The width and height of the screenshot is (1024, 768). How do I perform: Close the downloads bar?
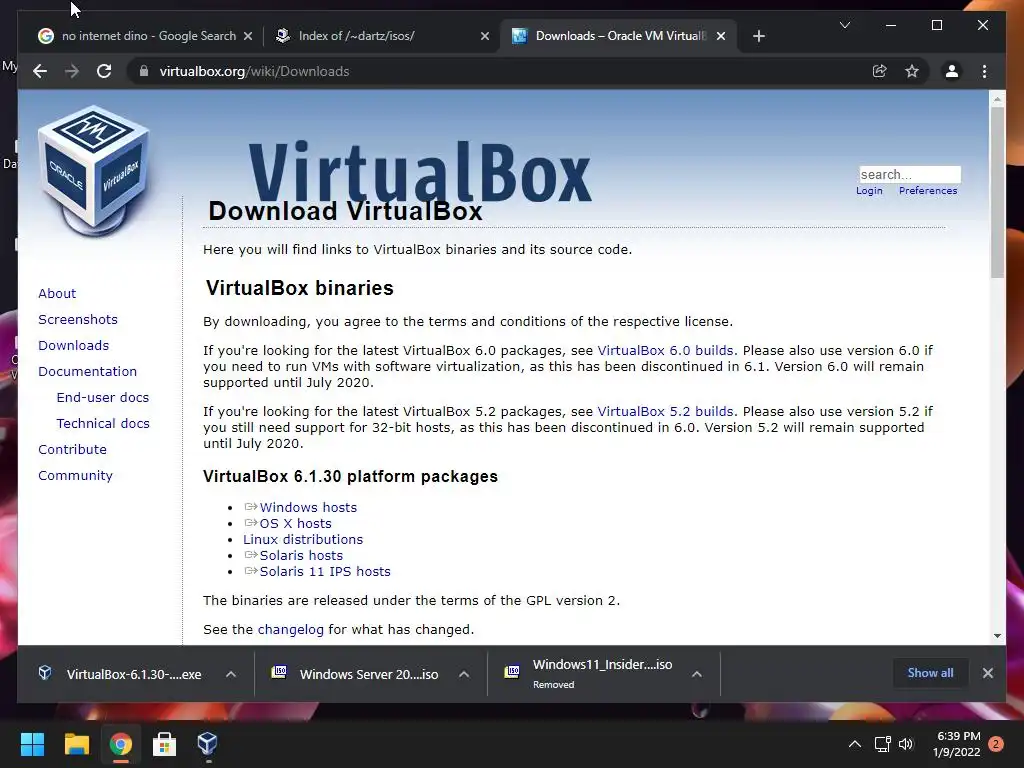pyautogui.click(x=987, y=673)
